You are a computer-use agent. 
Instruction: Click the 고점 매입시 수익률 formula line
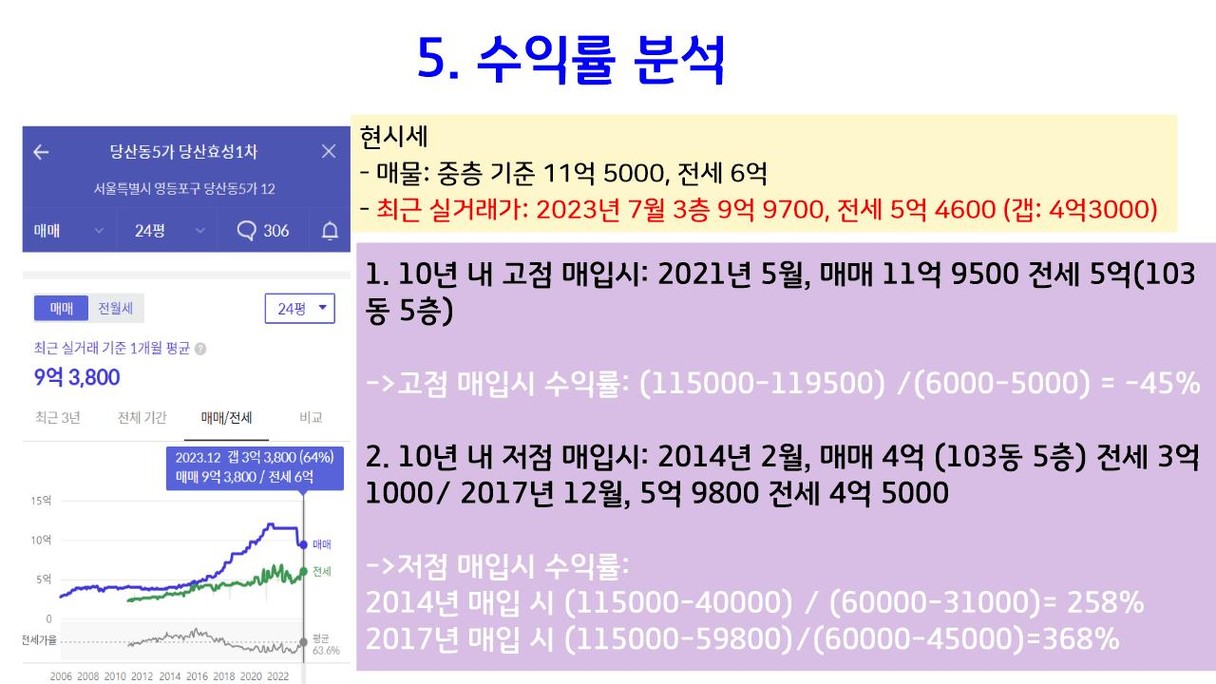point(783,383)
